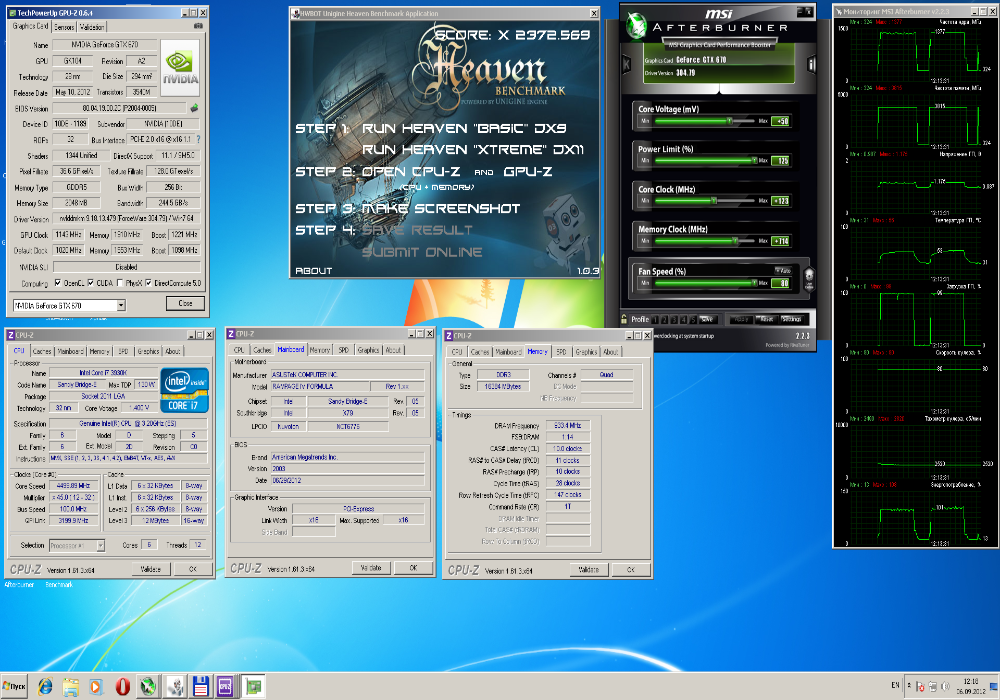
Task: Click the Power Limit slider handle
Action: pyautogui.click(x=754, y=161)
